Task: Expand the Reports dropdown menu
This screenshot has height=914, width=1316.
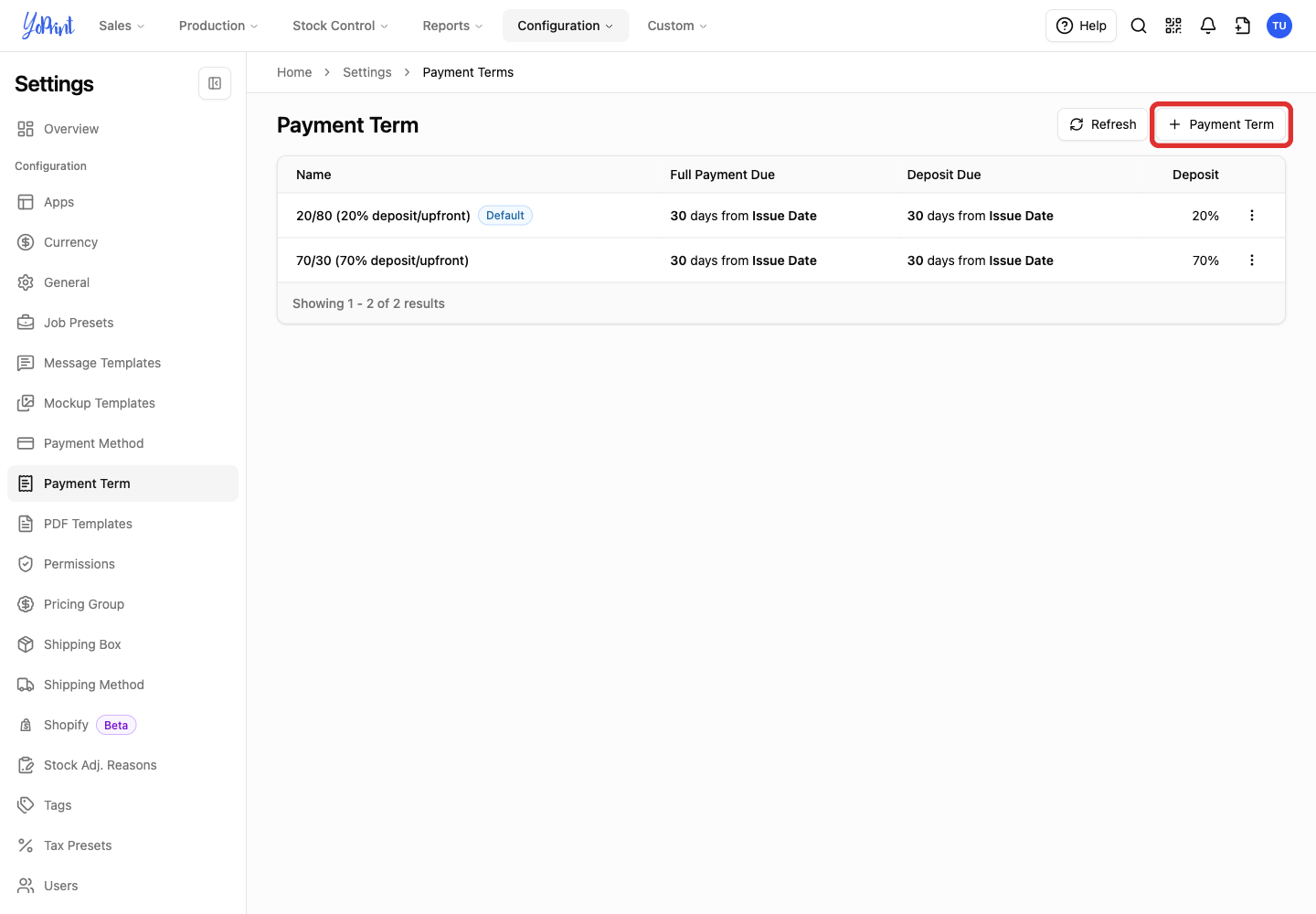Action: [452, 26]
